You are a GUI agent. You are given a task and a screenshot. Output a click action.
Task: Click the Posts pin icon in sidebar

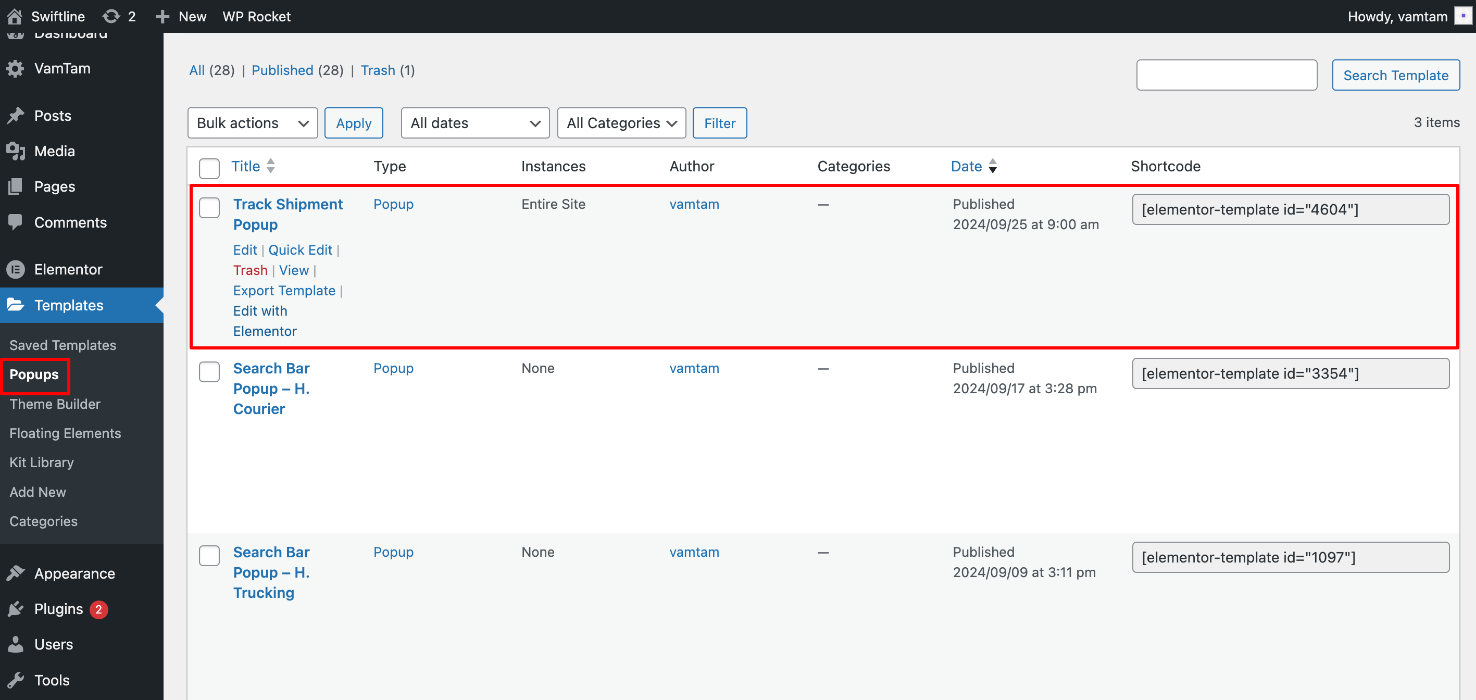15,116
